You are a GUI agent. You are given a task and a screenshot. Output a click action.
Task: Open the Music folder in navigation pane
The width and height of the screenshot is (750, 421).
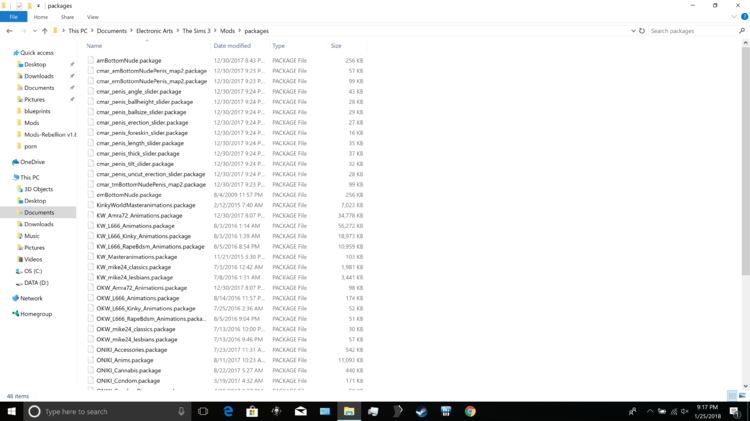[32, 236]
